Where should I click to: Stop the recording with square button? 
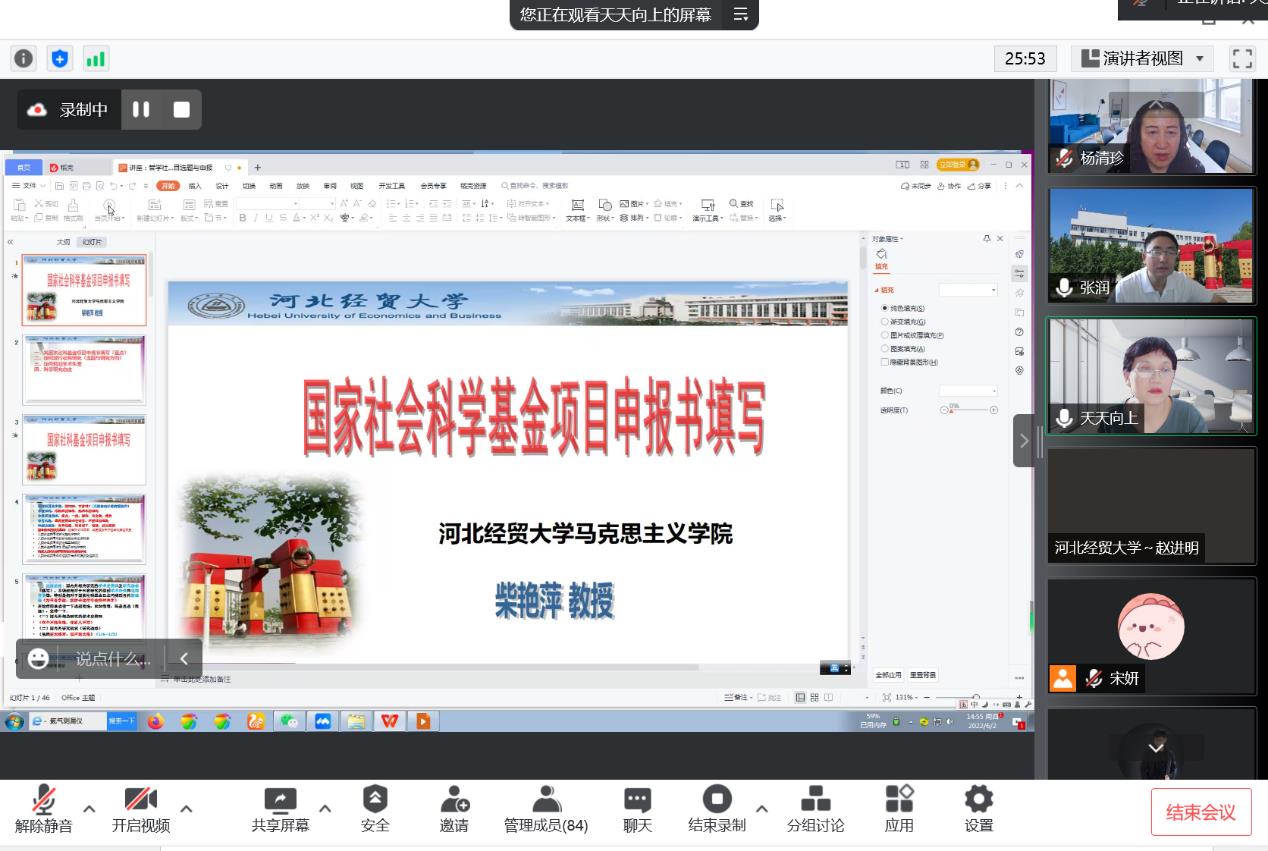pos(181,110)
